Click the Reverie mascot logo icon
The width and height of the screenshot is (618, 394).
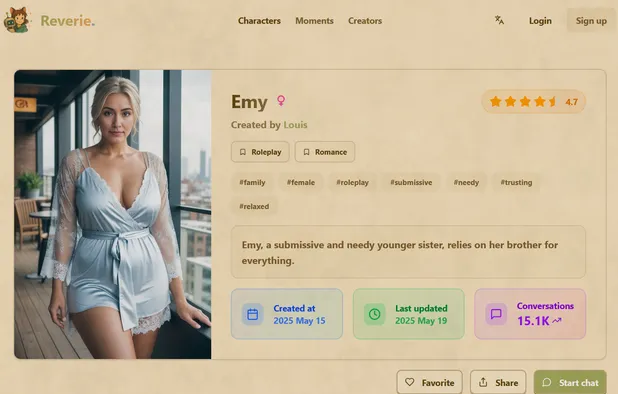[x=17, y=20]
